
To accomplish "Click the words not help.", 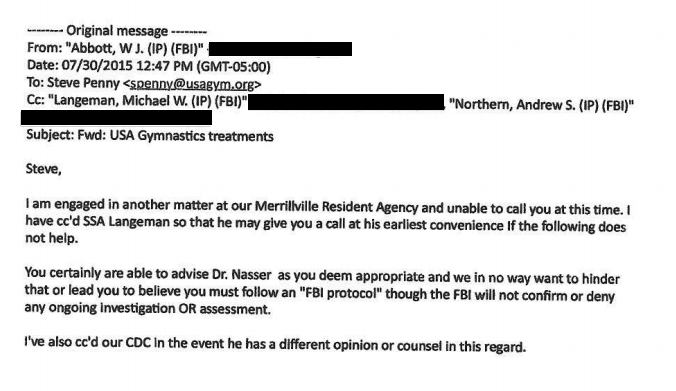I will tap(52, 238).
